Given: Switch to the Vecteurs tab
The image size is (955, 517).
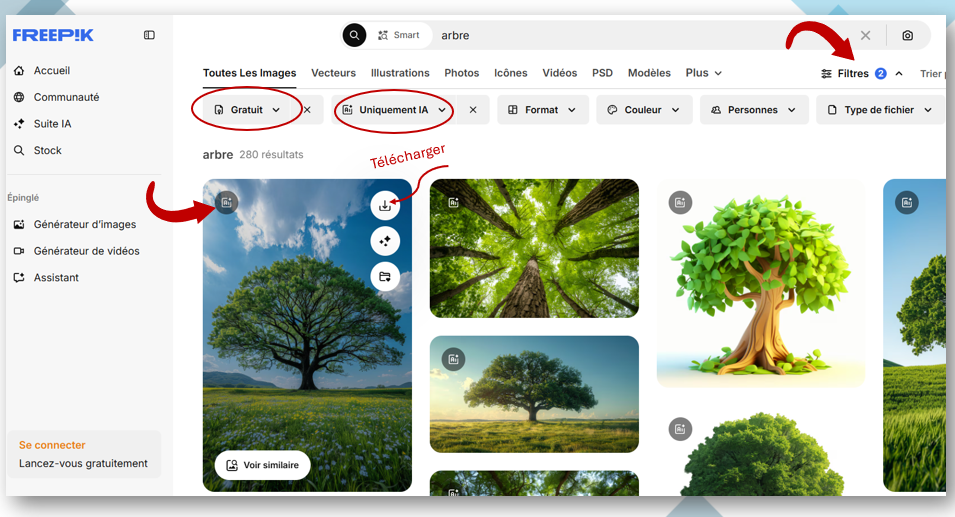Looking at the screenshot, I should 333,73.
